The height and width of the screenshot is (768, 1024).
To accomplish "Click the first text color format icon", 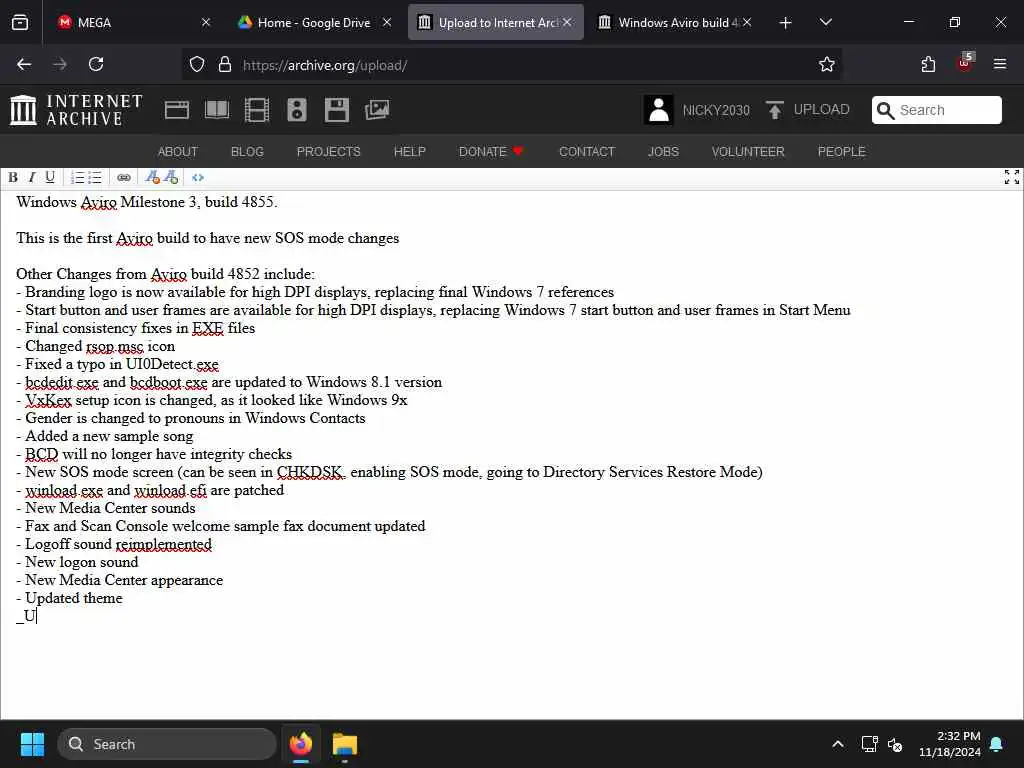I will click(x=153, y=178).
